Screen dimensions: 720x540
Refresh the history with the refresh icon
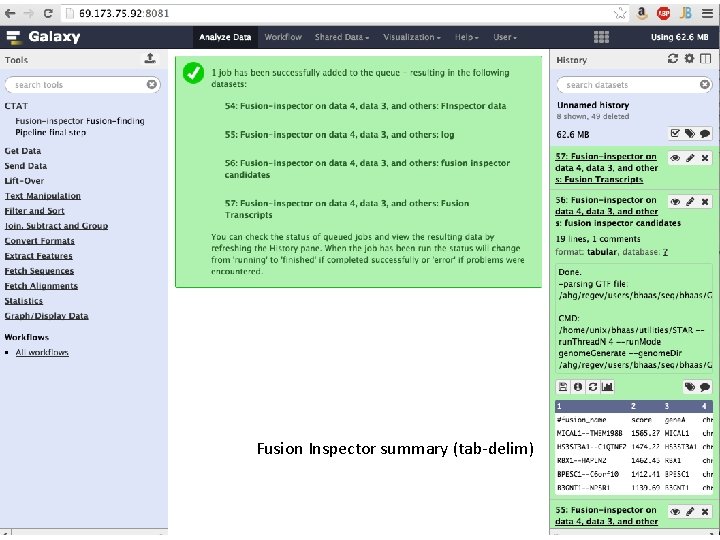click(672, 58)
